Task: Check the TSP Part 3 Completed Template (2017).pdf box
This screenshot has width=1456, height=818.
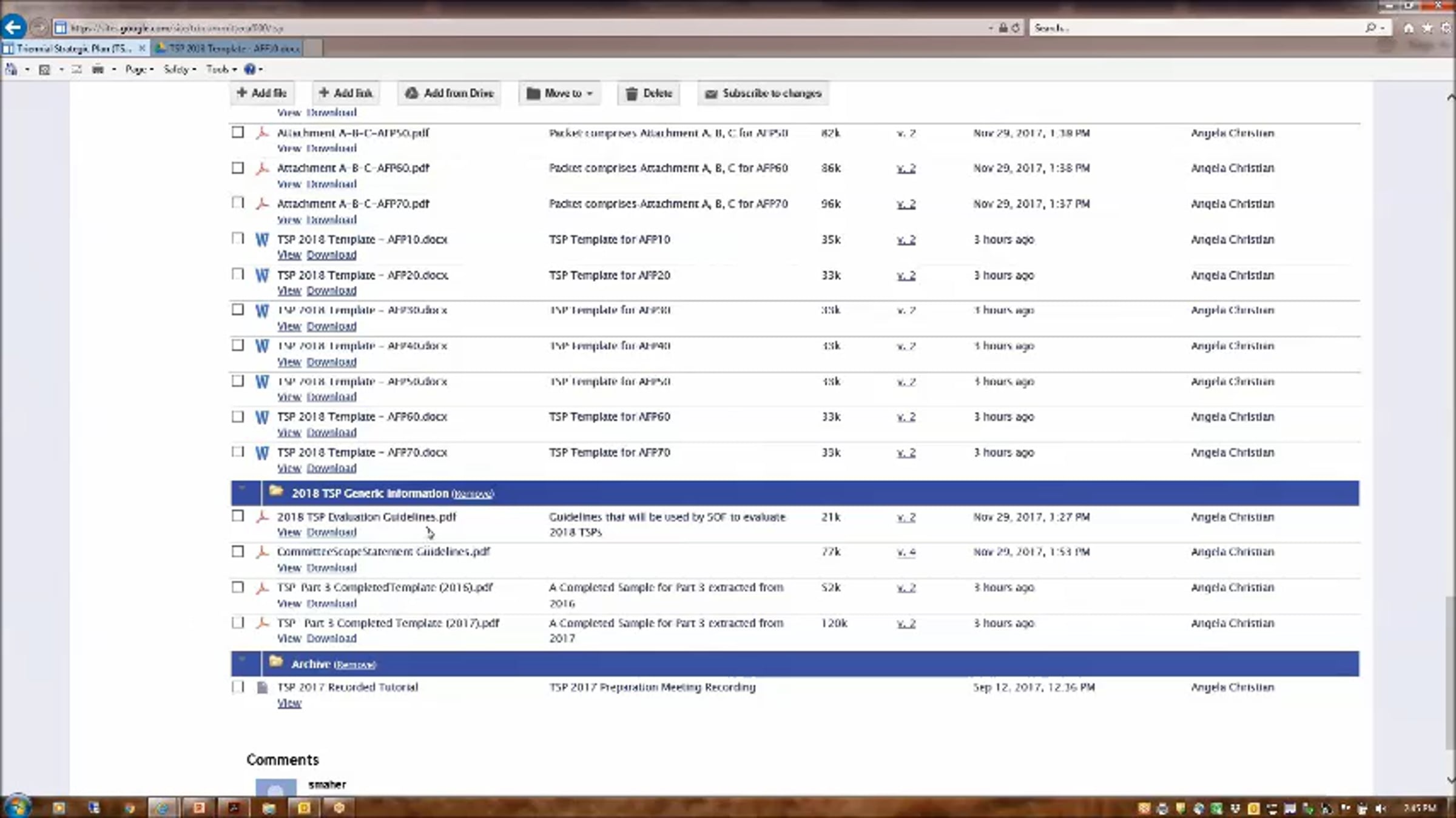Action: 238,623
